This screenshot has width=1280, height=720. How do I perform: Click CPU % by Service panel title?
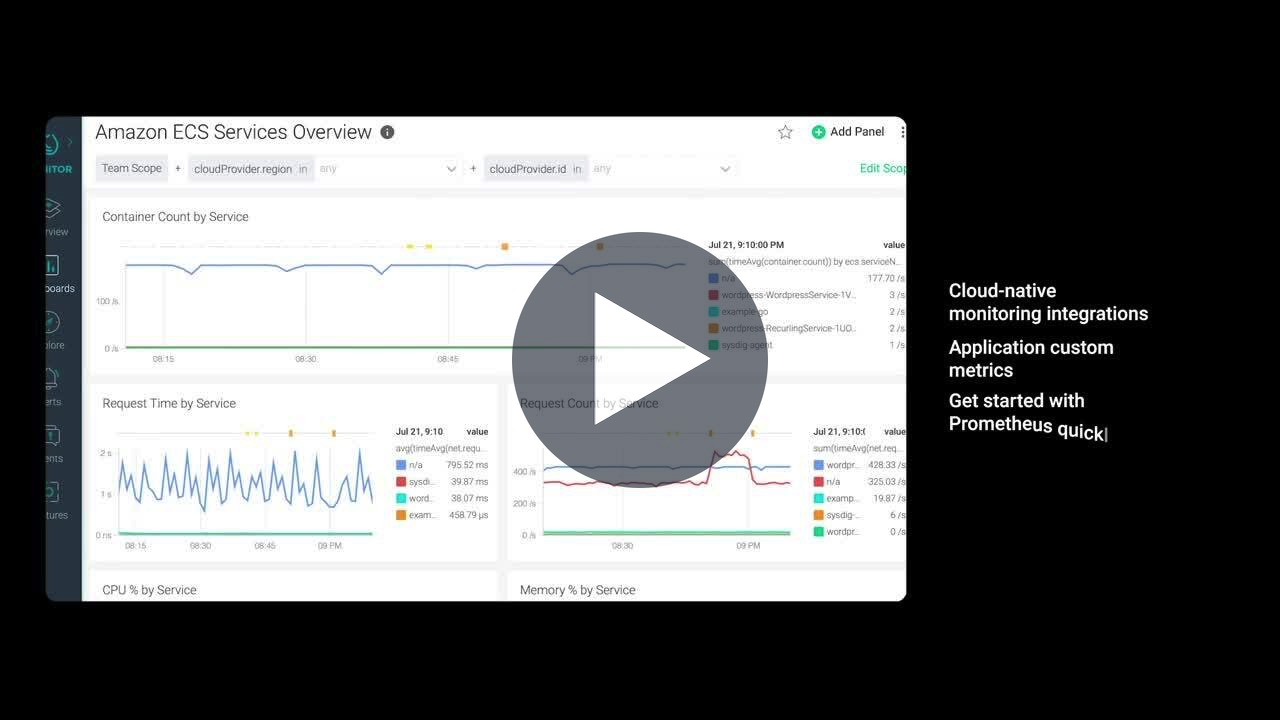[149, 590]
